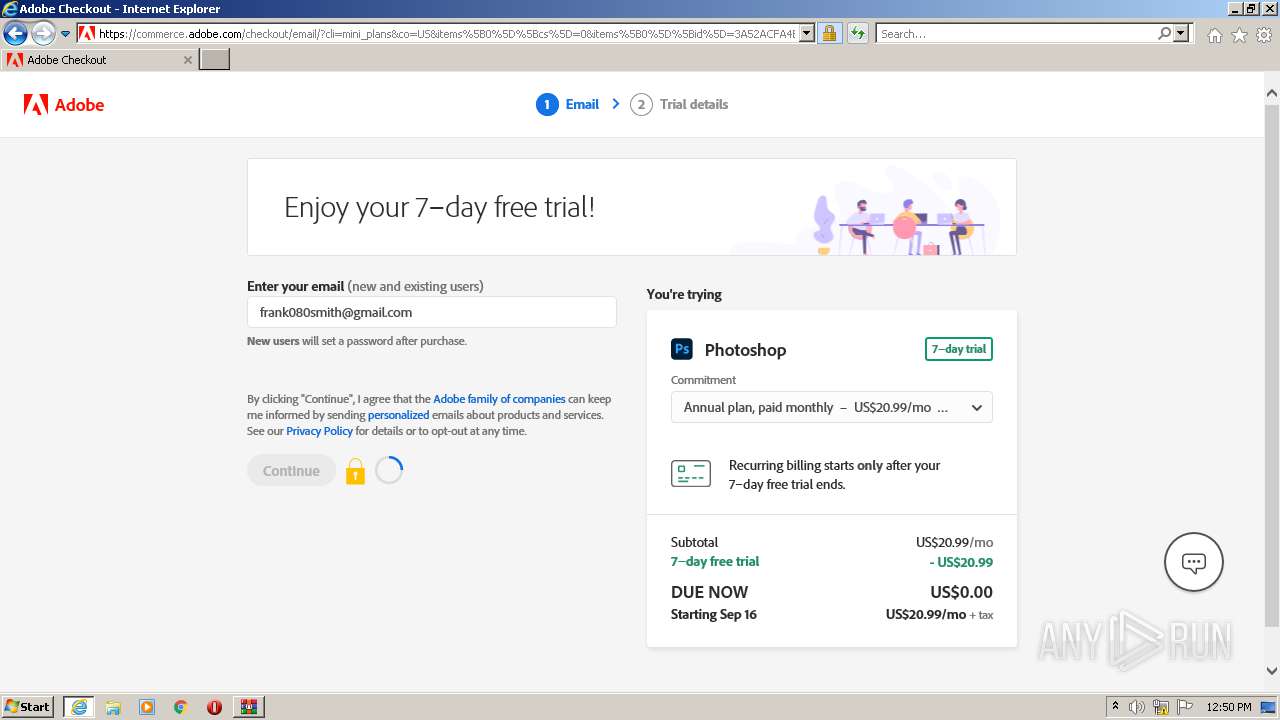1280x720 pixels.
Task: Click the email address input field
Action: pyautogui.click(x=432, y=312)
